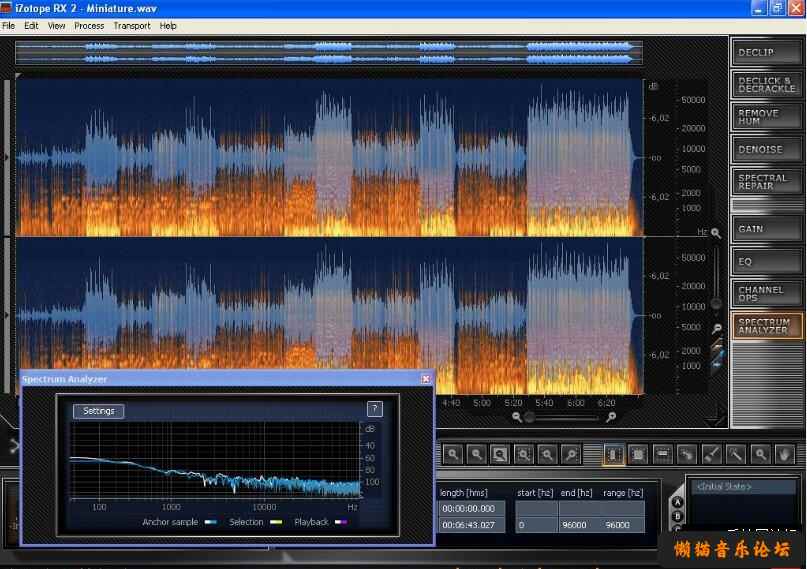Open the Declip module
Viewport: 807px width, 569px height.
pos(767,52)
